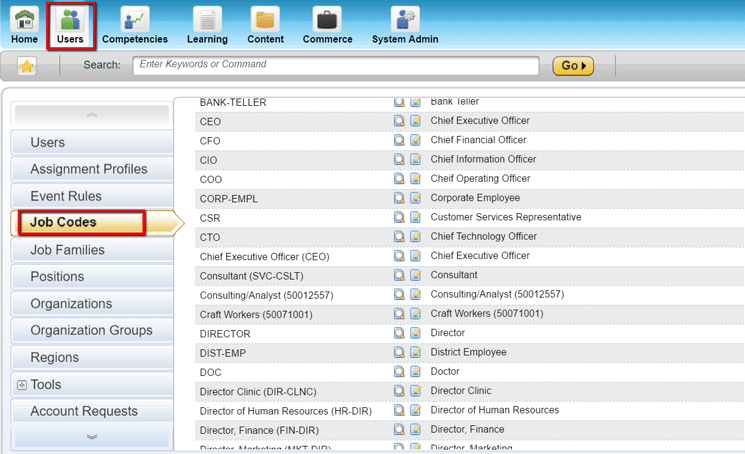Viewport: 745px width, 454px height.
Task: Click the keyword search input field
Action: click(340, 65)
